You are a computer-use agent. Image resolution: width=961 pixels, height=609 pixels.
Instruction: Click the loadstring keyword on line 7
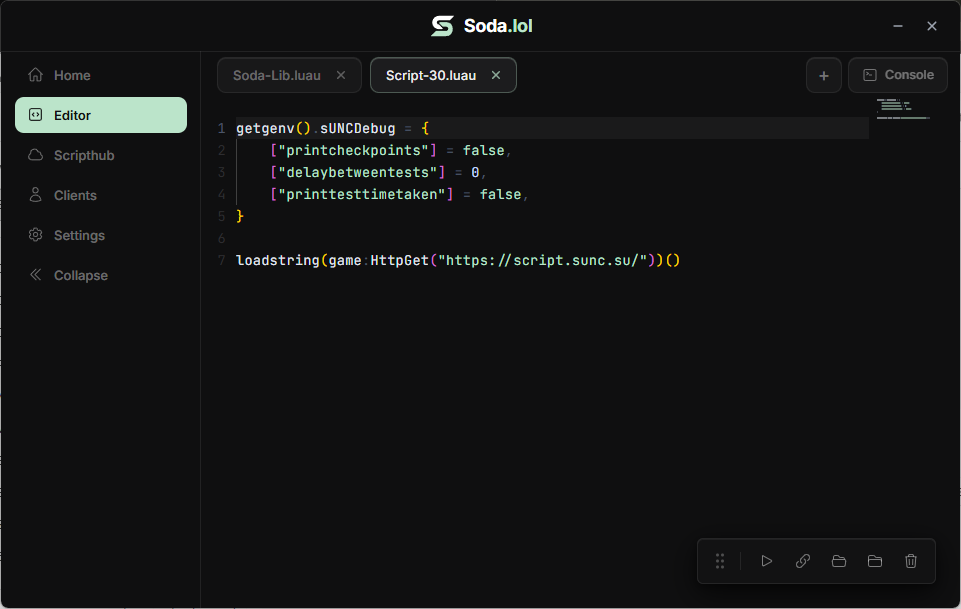coord(278,260)
